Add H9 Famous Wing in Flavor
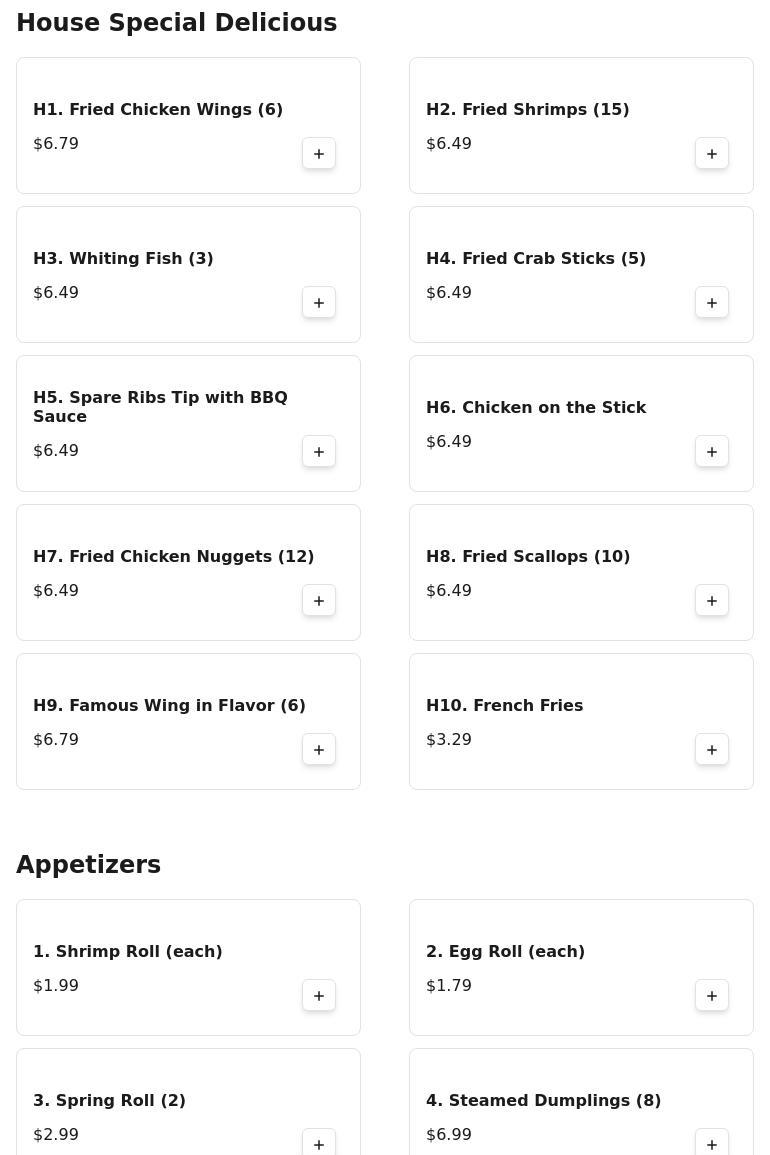 [x=319, y=749]
